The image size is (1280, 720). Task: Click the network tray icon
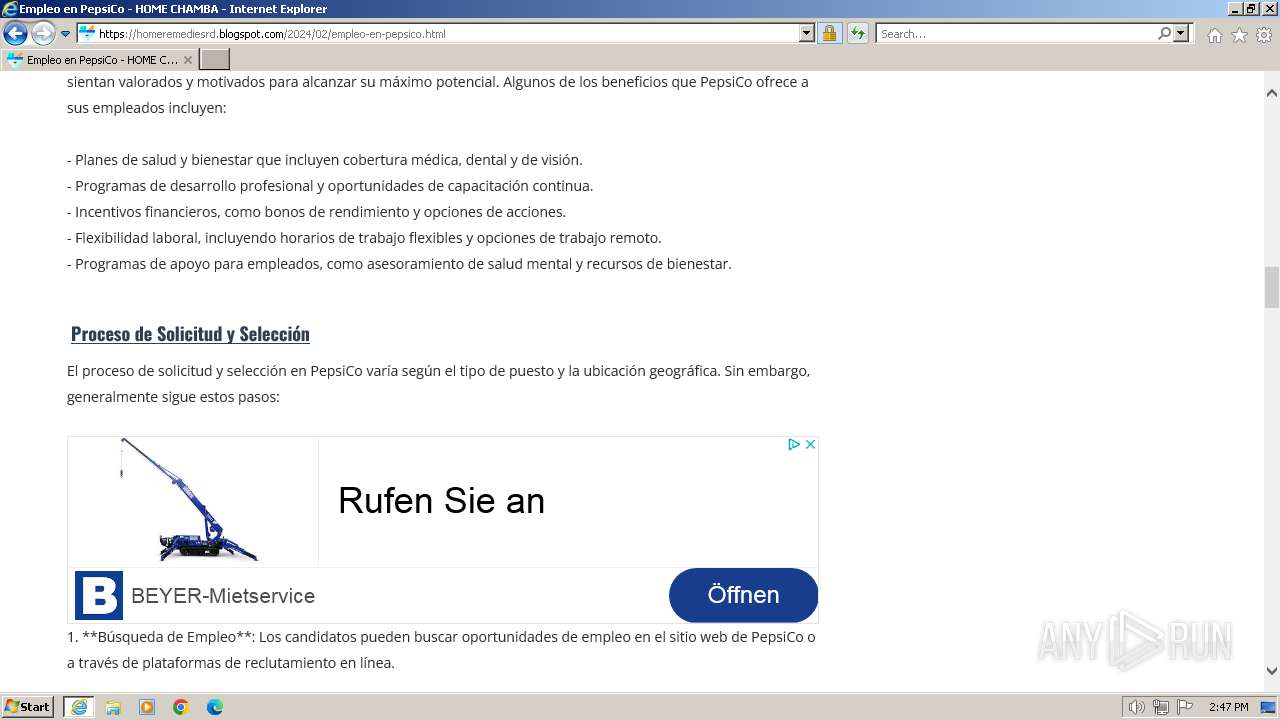click(x=1160, y=707)
